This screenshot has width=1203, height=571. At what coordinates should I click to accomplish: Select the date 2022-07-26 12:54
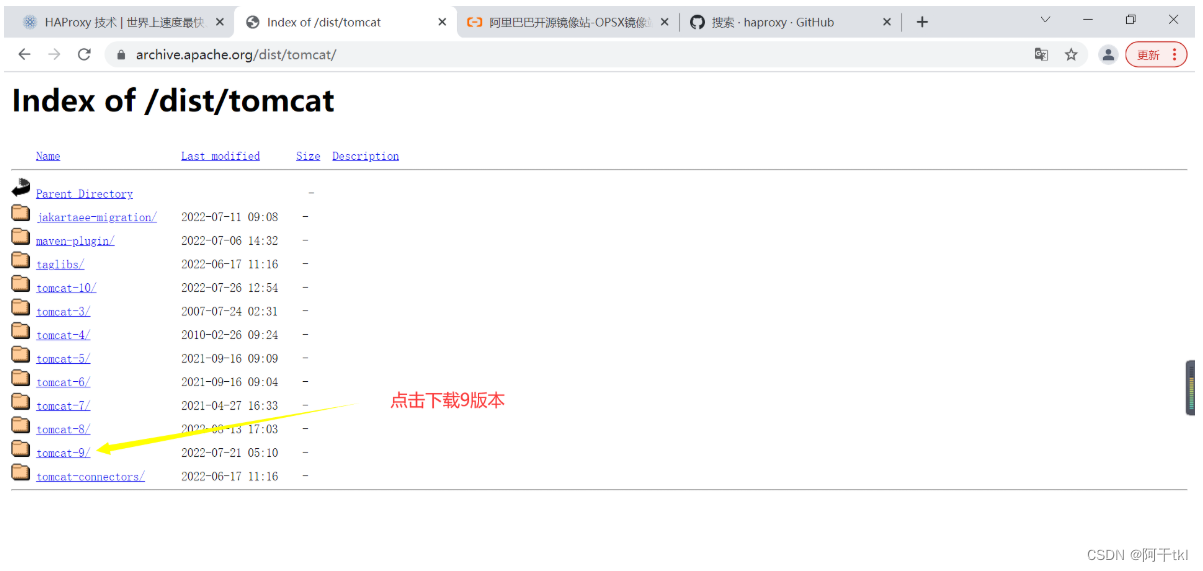click(230, 288)
